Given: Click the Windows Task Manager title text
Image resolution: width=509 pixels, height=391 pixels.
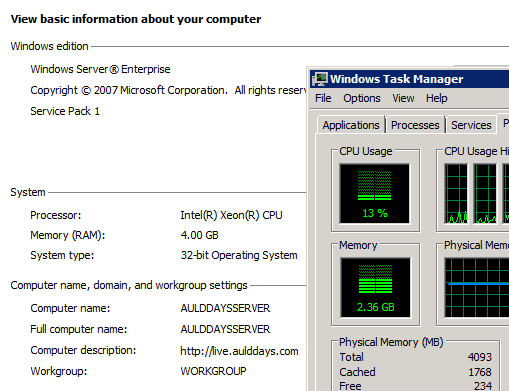Looking at the screenshot, I should (x=397, y=79).
